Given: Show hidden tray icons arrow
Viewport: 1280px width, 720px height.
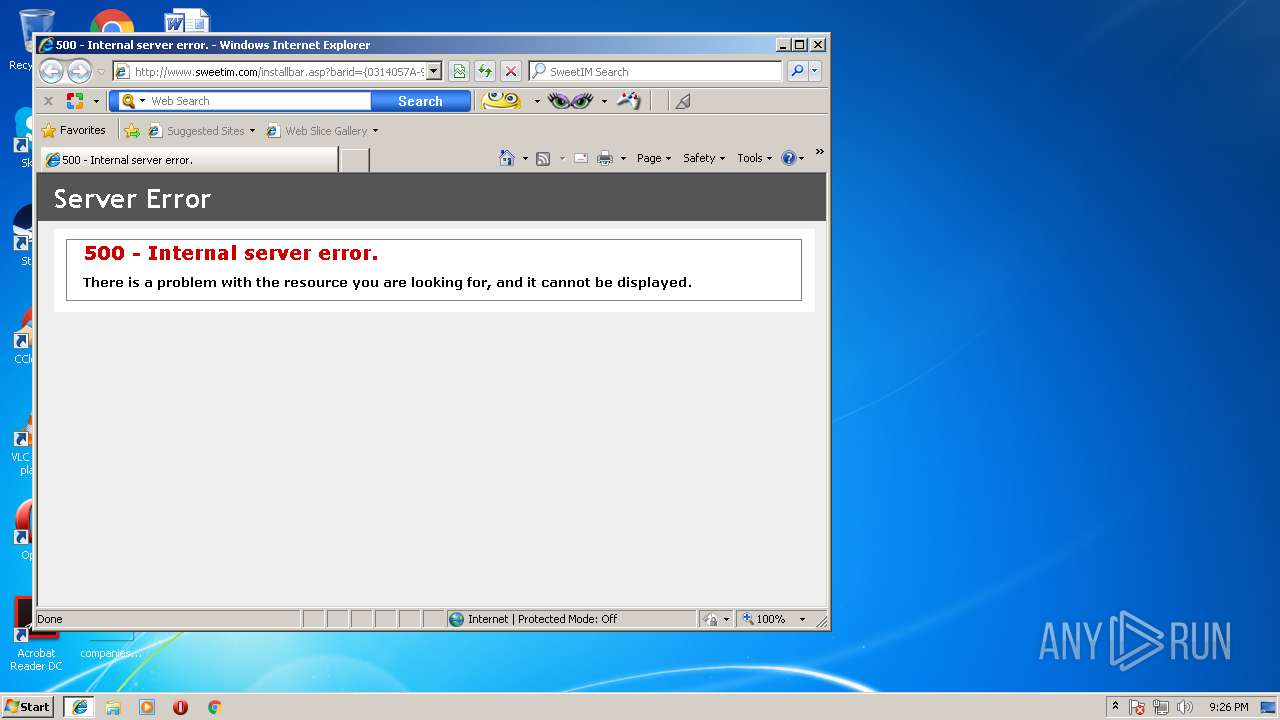Looking at the screenshot, I should pos(1115,707).
